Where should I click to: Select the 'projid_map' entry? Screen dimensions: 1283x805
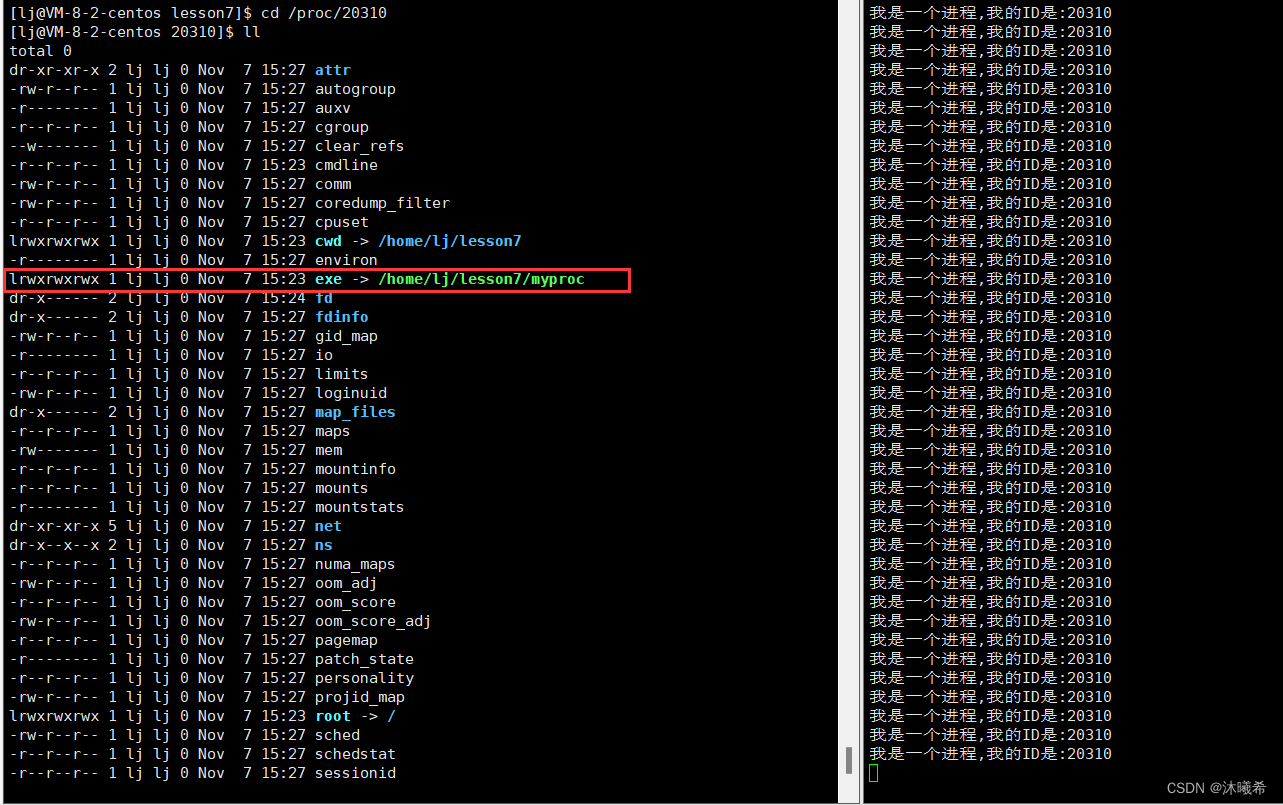[359, 697]
